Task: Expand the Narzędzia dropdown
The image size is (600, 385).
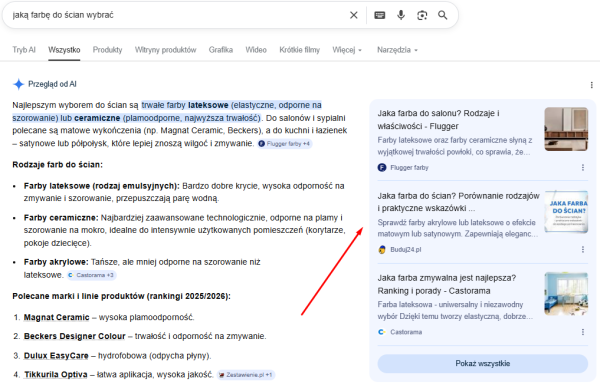Action: pos(397,50)
